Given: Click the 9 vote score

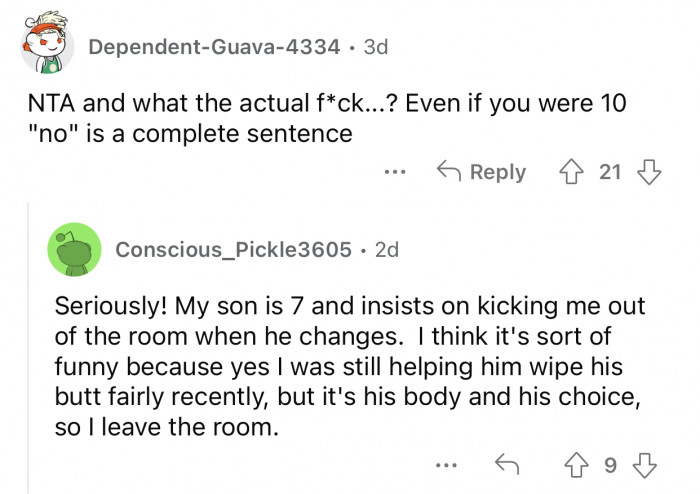Looking at the screenshot, I should (x=613, y=463).
